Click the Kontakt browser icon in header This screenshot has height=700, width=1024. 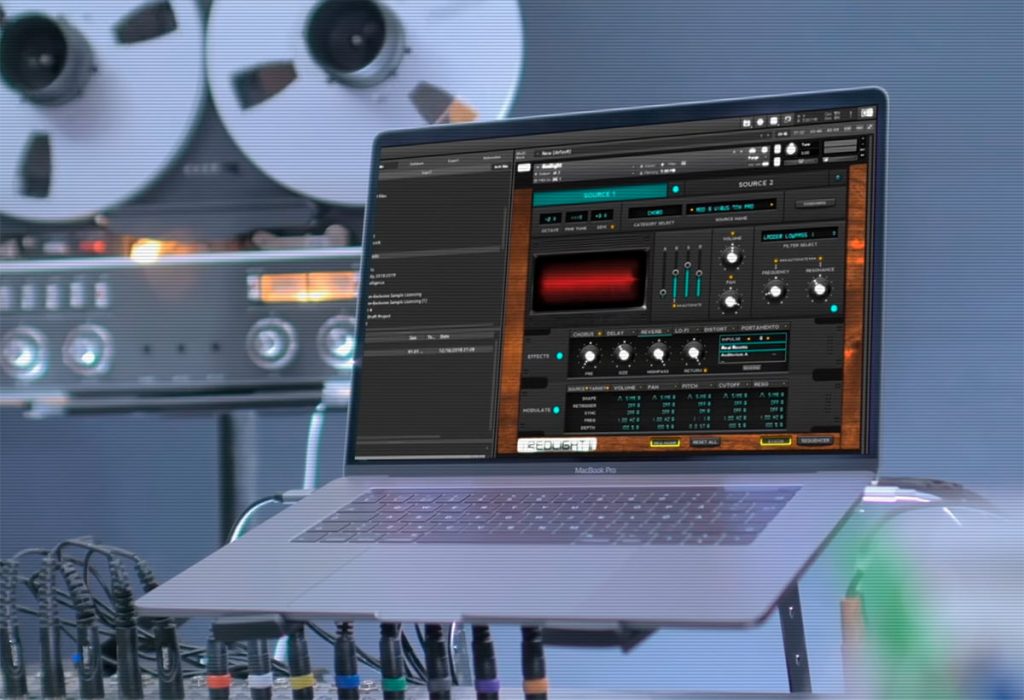coord(746,123)
